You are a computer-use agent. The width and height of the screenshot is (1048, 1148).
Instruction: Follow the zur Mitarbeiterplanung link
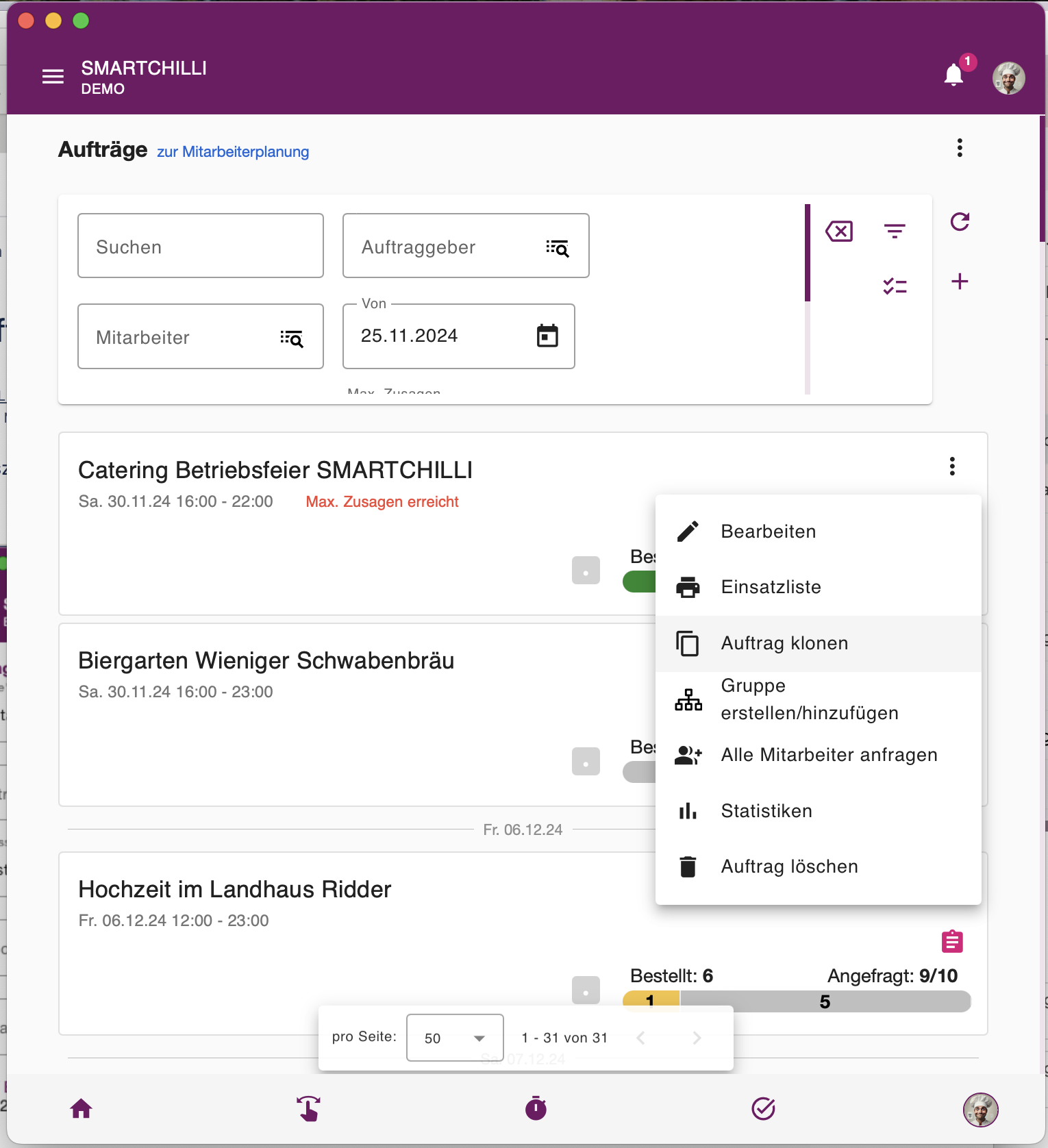(233, 151)
